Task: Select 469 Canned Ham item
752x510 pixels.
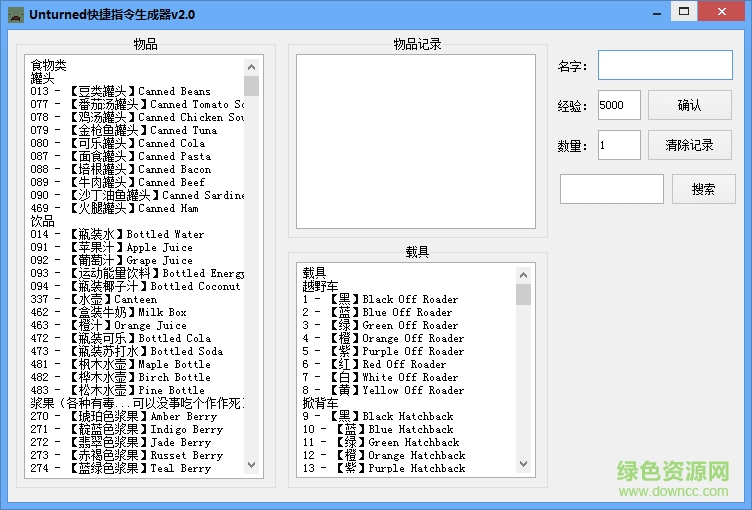Action: [114, 208]
